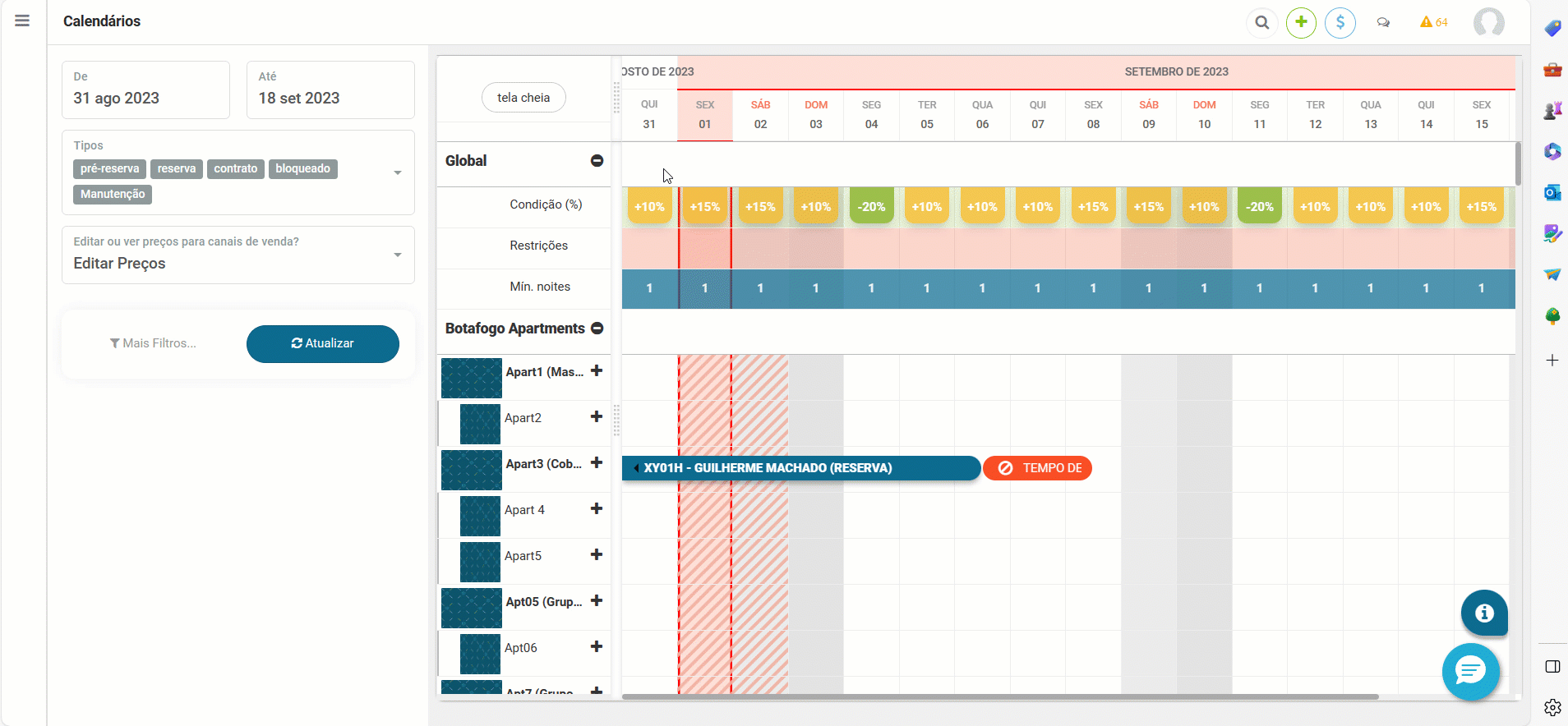
Task: Click Mín. noites value for QUI 31
Action: [x=649, y=288]
